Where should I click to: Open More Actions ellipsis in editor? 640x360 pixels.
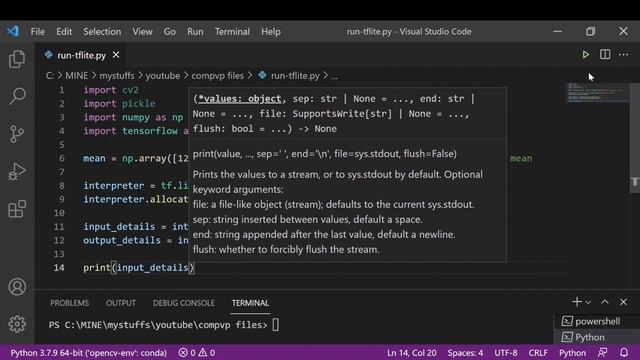point(623,54)
